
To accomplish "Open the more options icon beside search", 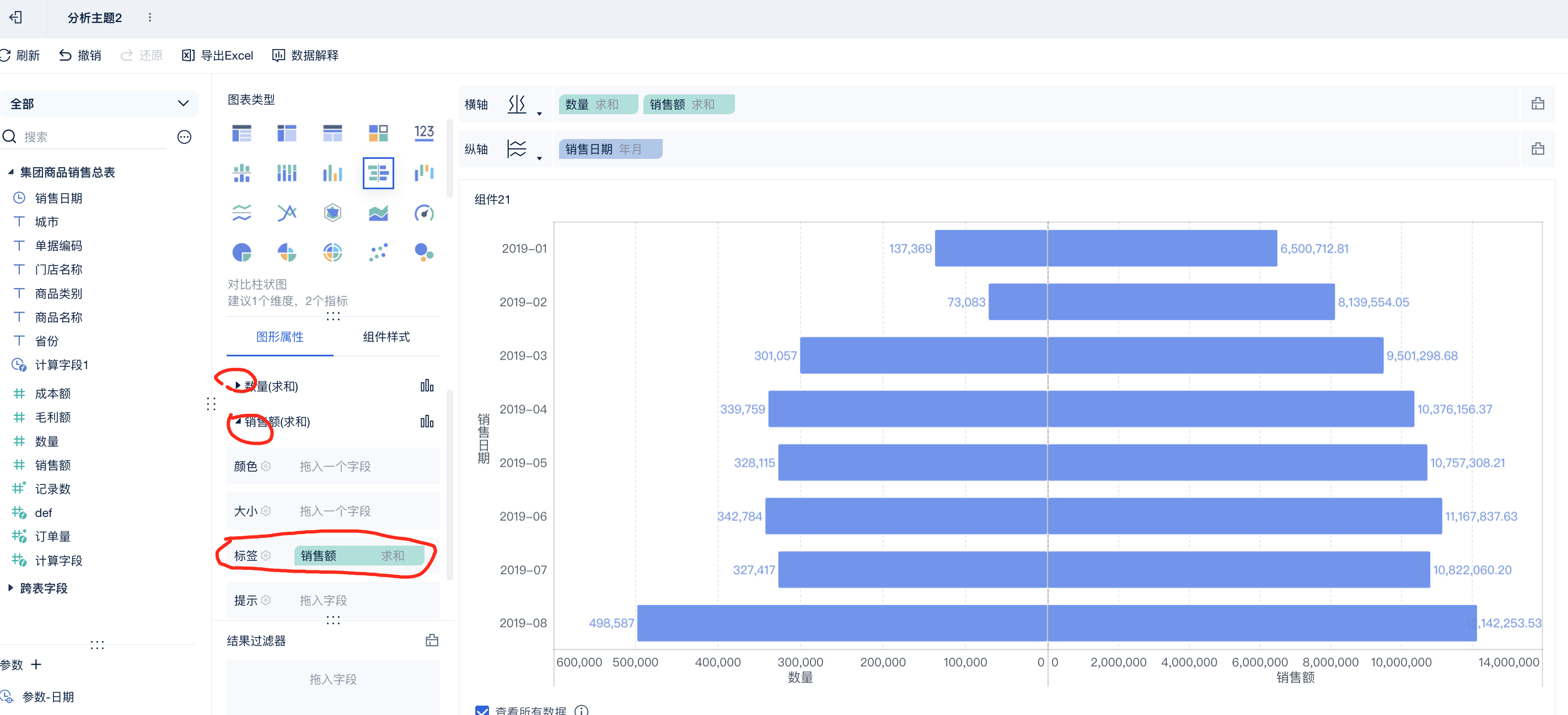I will coord(184,137).
